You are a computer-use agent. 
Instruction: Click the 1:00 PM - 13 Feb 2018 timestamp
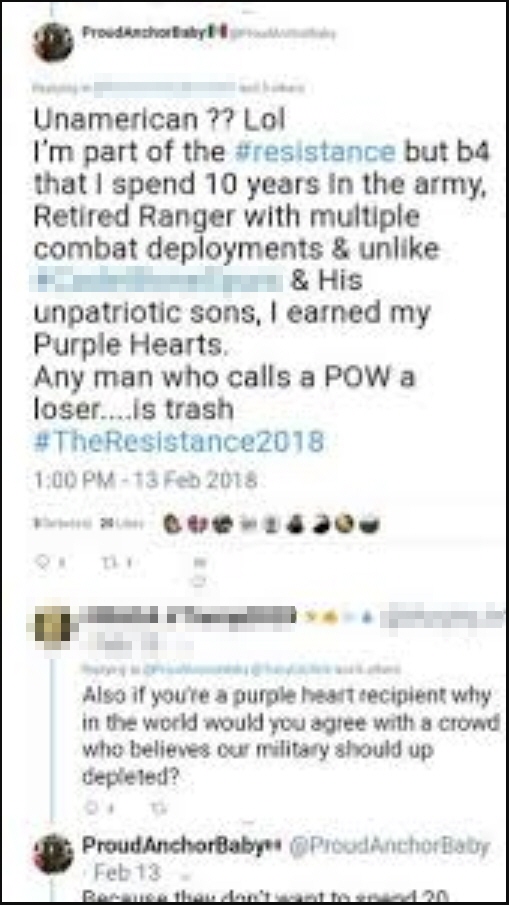[145, 480]
